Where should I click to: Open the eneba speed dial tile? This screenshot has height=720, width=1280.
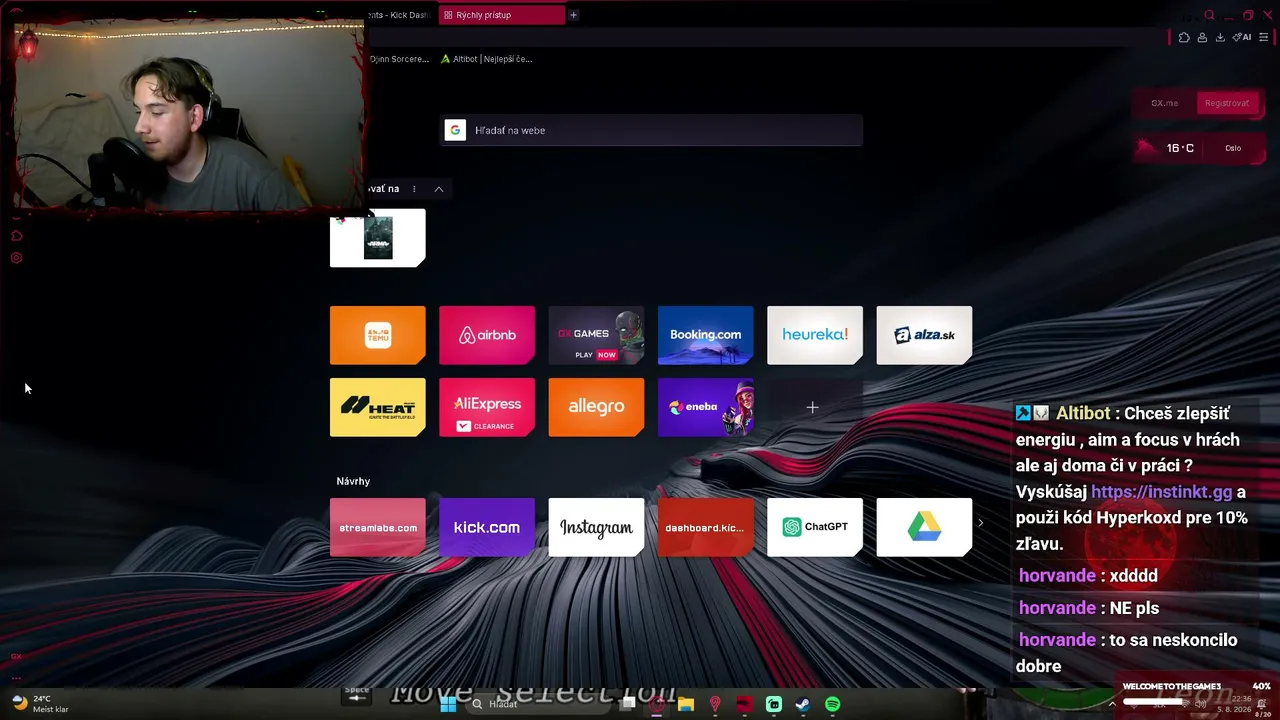pos(706,407)
